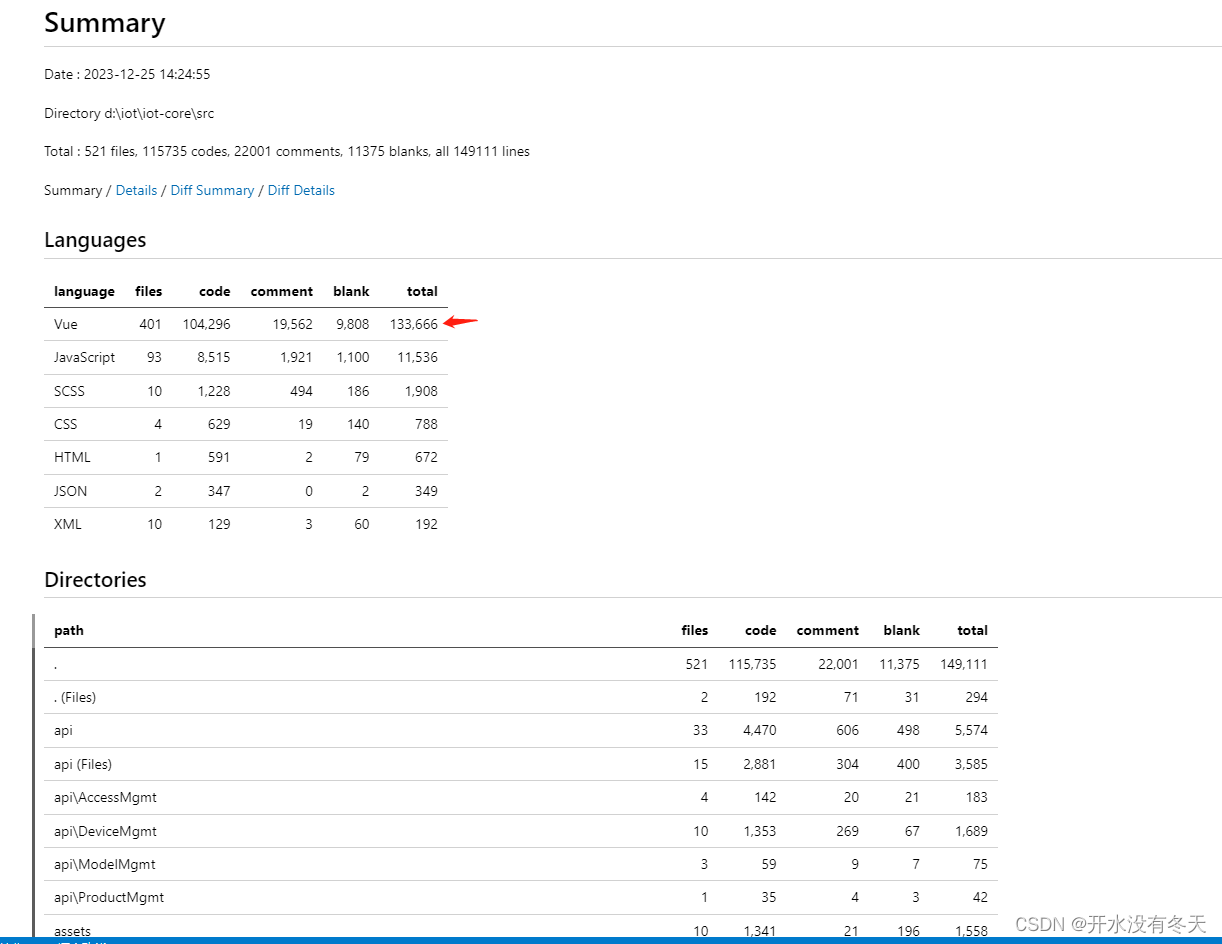Click JavaScript code count 8,515
Viewport: 1222px width, 944px height.
click(x=213, y=358)
